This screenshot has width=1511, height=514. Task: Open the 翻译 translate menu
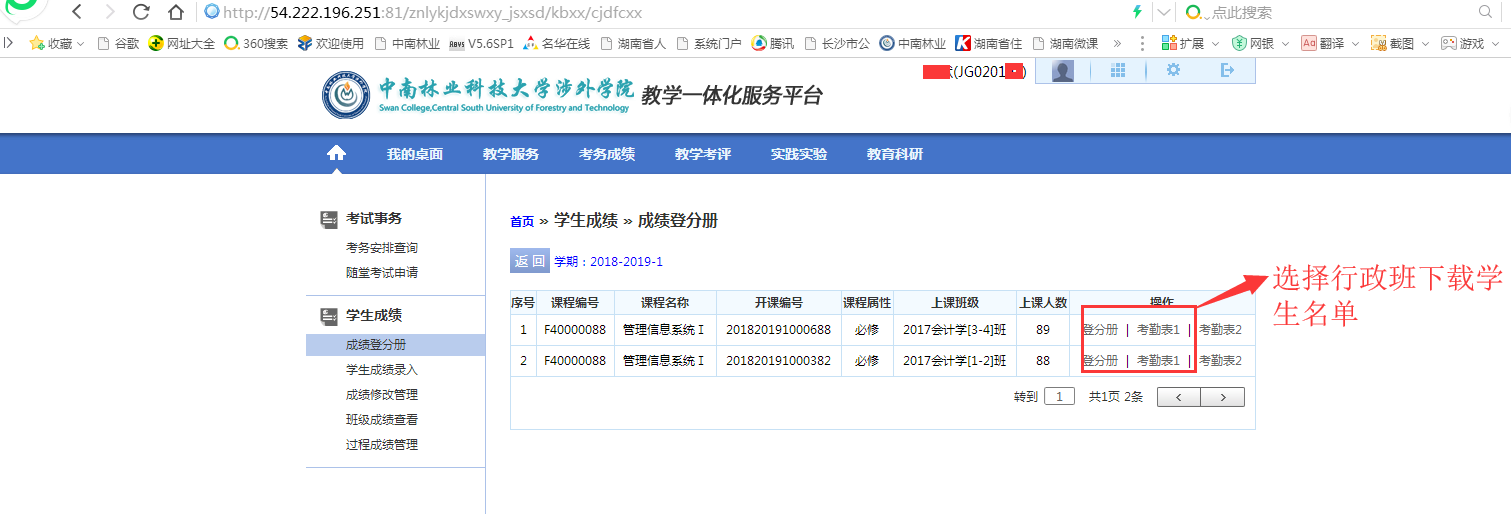(x=1330, y=43)
